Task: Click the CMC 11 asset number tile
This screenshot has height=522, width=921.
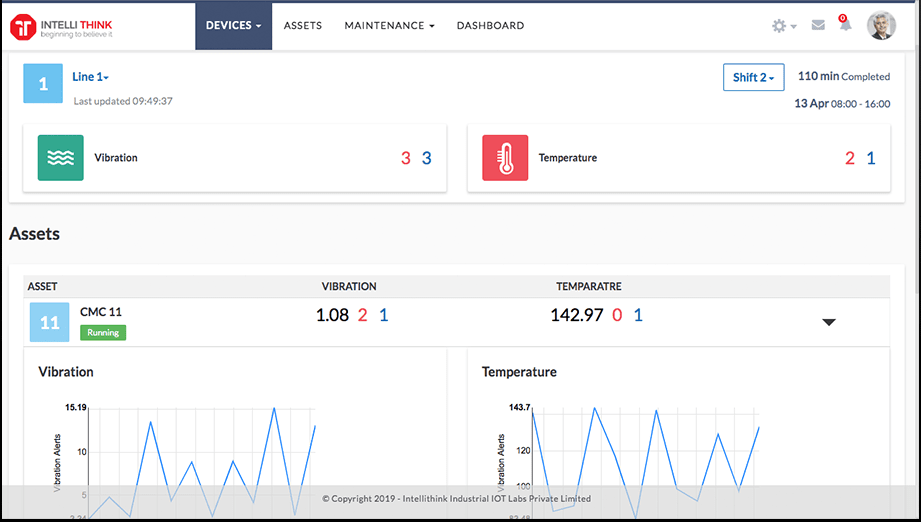Action: (x=49, y=323)
